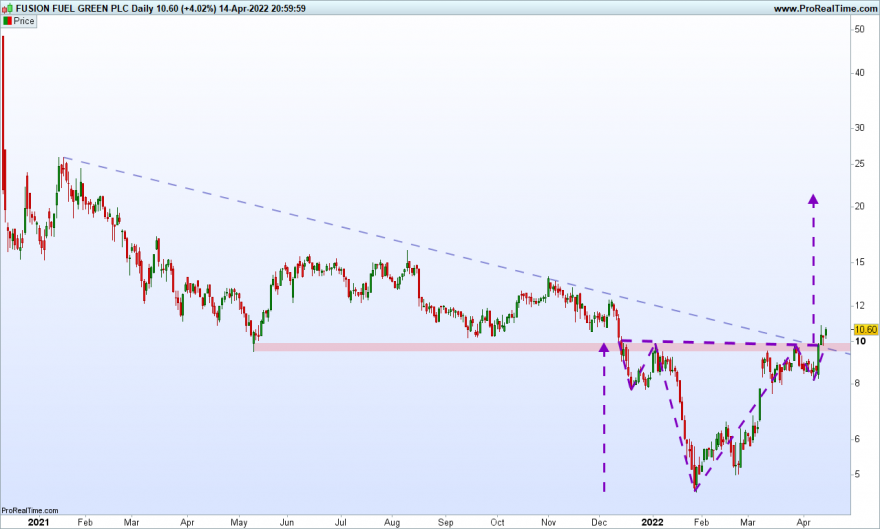Click the Dec label on time axis
Screen dimensions: 880x529
click(x=599, y=522)
